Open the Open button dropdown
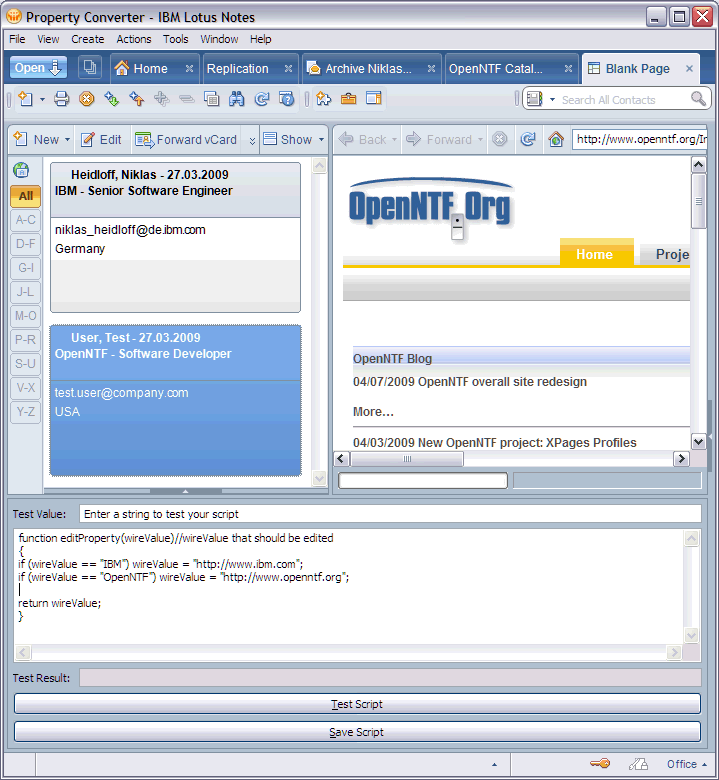Screen dimensions: 719x780 [38, 68]
